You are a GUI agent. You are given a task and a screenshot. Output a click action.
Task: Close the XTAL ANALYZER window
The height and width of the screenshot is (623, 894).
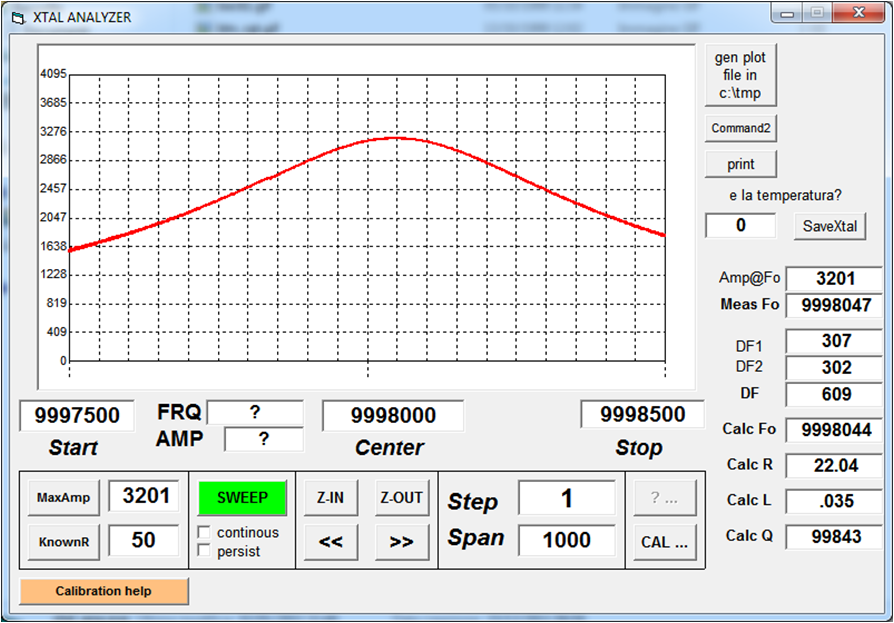[x=859, y=13]
